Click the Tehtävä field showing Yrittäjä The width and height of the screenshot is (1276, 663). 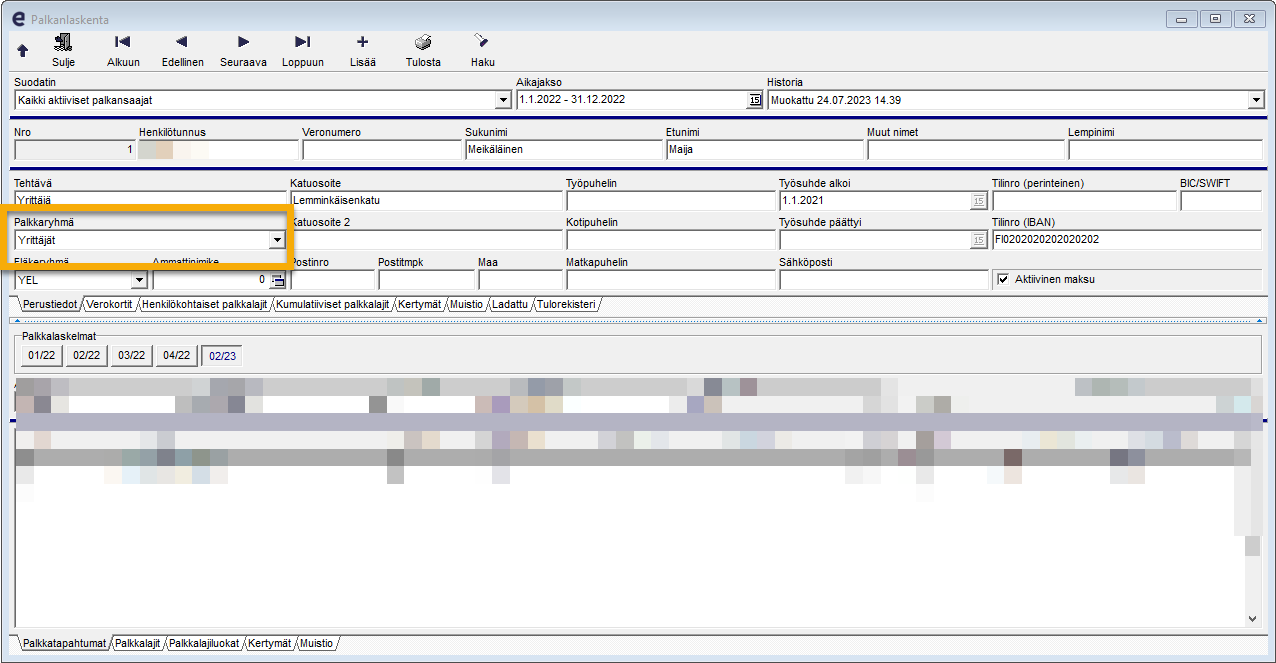(150, 200)
